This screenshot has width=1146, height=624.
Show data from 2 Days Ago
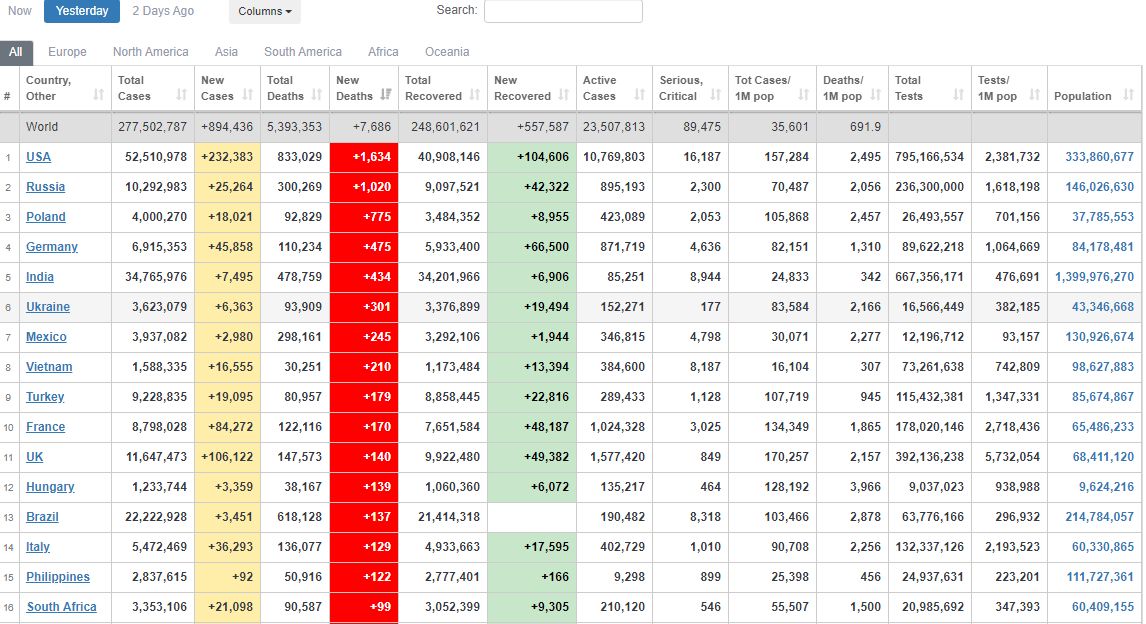click(x=163, y=11)
